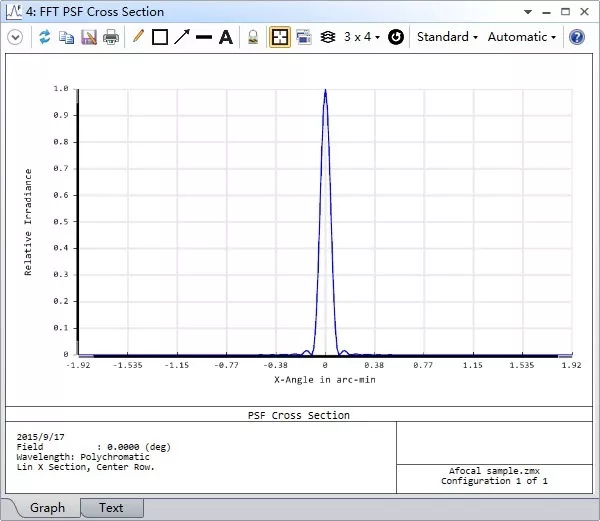Select the line drawing tool

click(x=203, y=37)
